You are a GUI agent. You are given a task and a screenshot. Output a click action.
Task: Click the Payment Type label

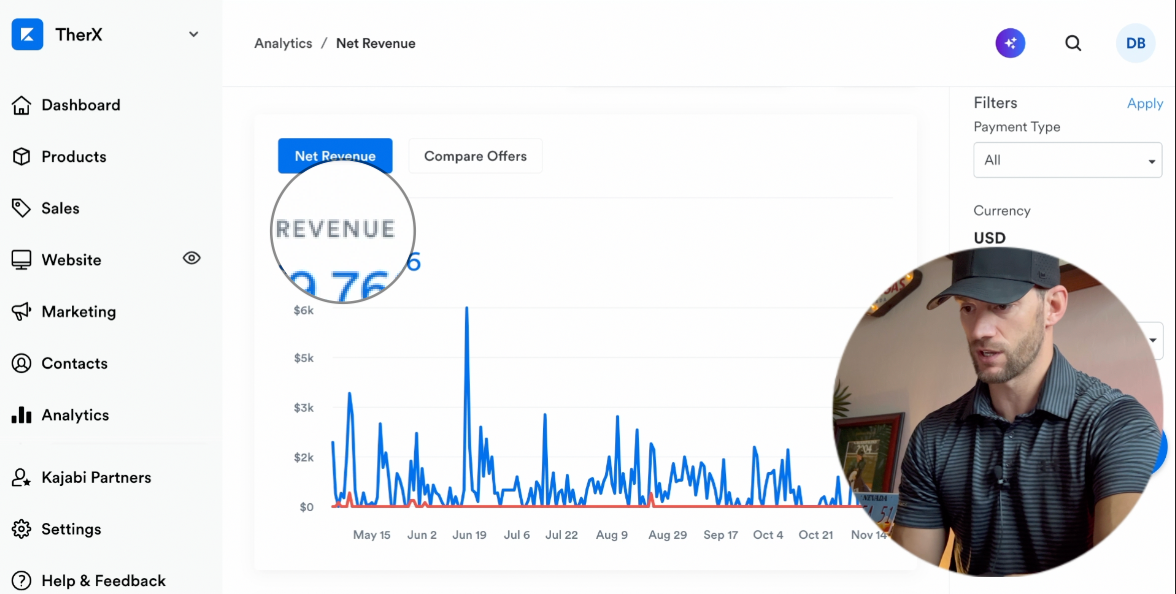pyautogui.click(x=1016, y=127)
